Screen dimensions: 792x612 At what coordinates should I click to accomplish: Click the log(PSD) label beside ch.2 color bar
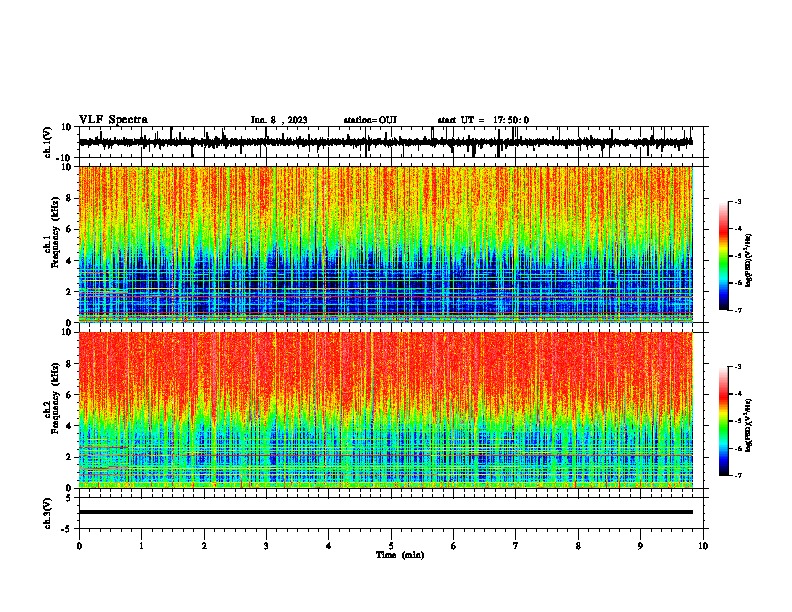(748, 425)
